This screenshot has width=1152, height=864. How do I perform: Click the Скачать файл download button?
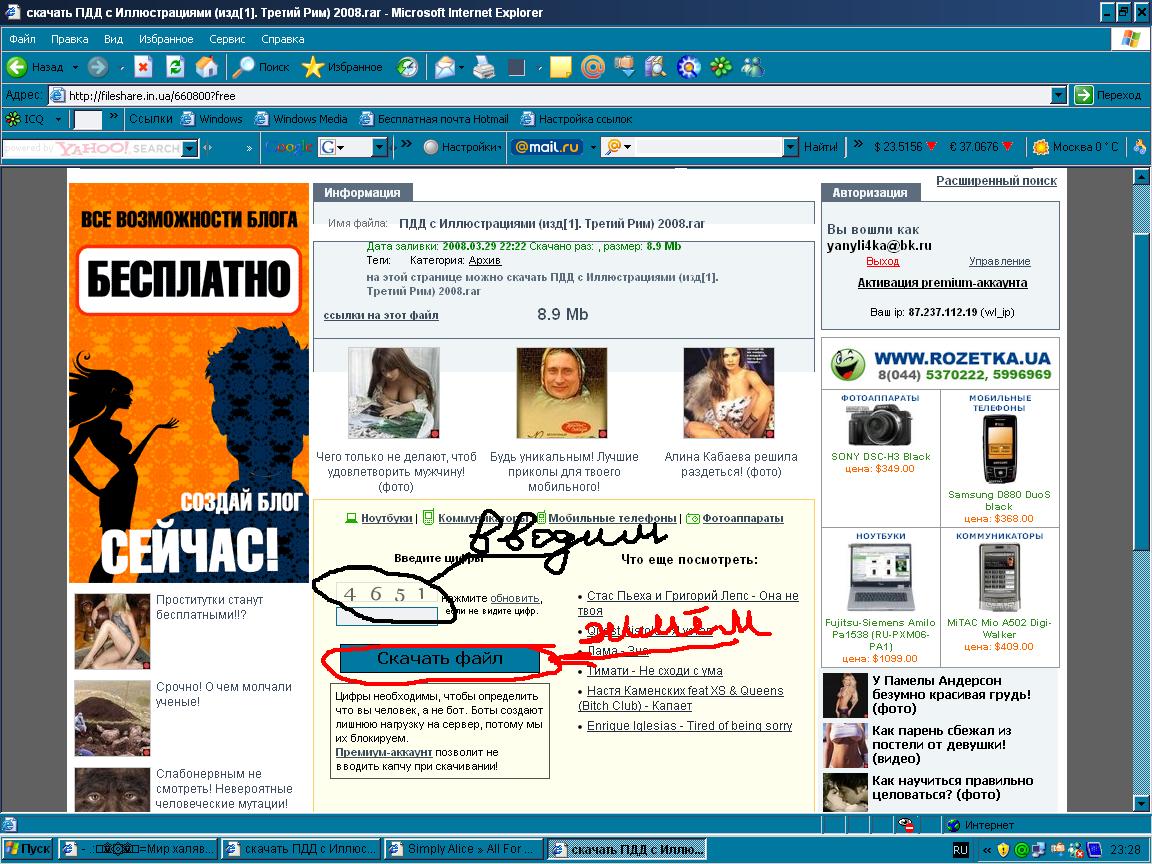tap(439, 659)
